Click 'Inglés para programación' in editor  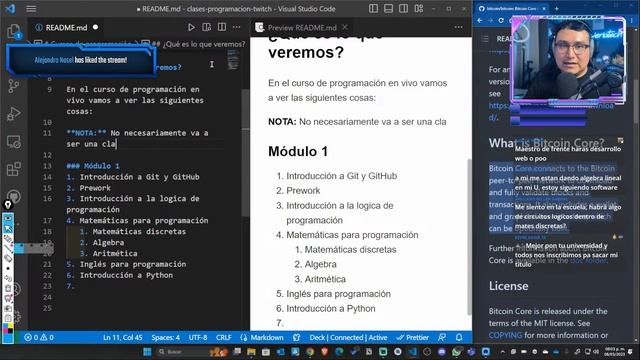click(x=133, y=264)
